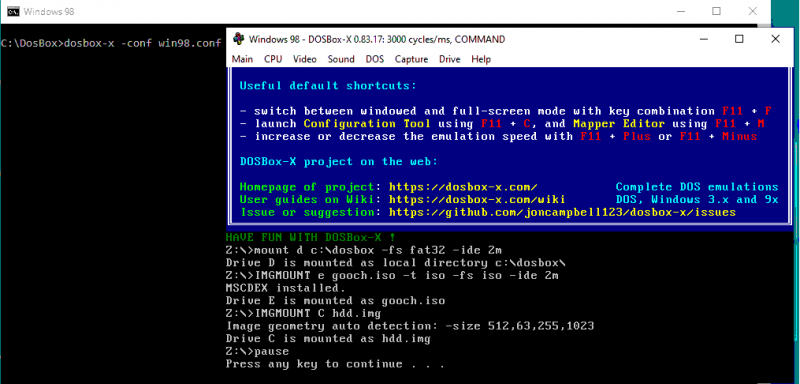Open the DOS menu
The image size is (800, 384).
coord(374,59)
